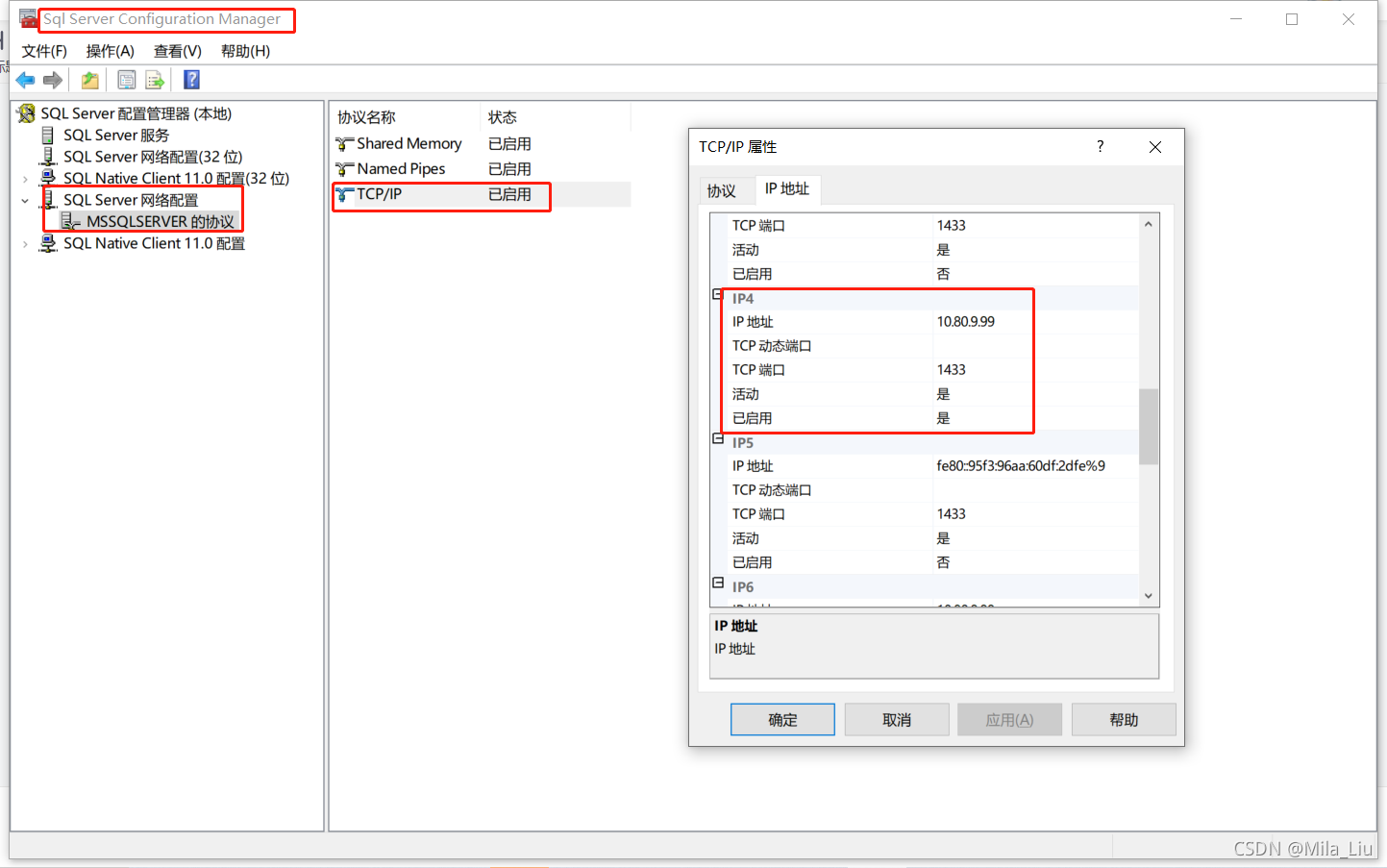This screenshot has height=868, width=1387.
Task: Click the MSSQLSERVER 的协议 node icon
Action: click(71, 222)
